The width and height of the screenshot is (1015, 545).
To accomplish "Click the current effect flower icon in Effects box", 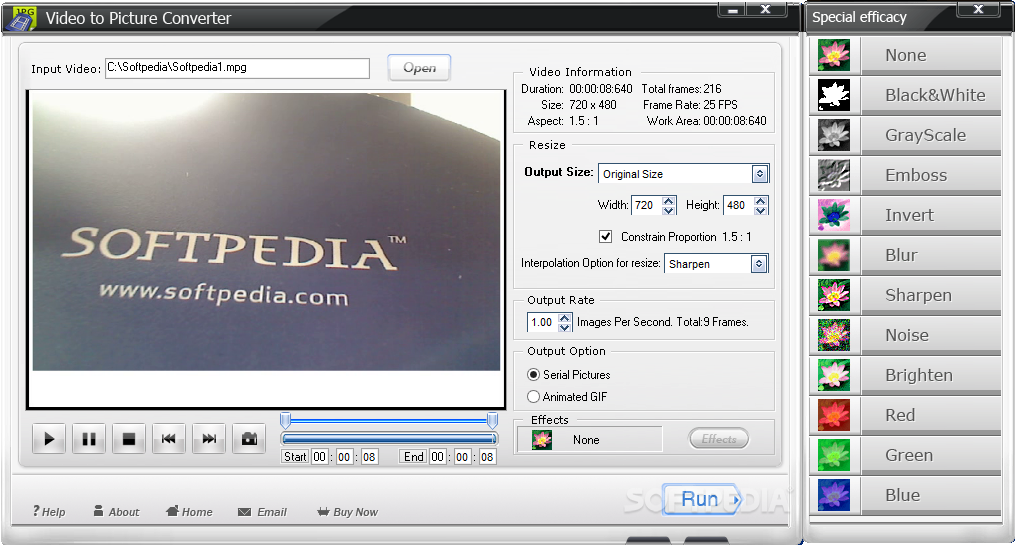I will coord(542,440).
